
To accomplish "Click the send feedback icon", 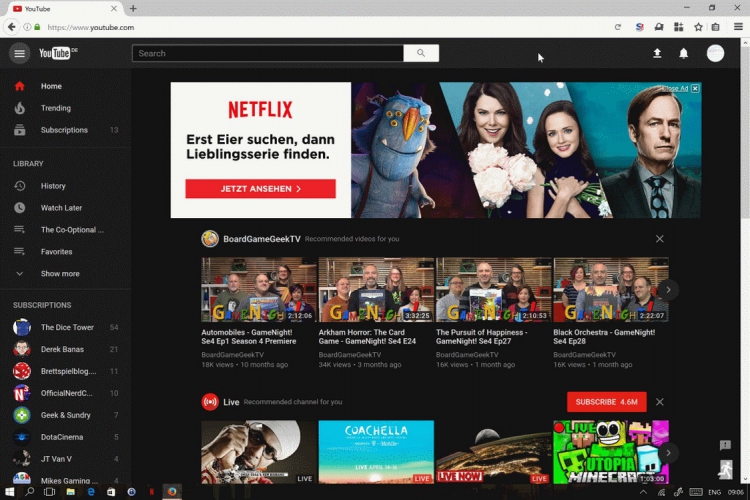I will [725, 445].
